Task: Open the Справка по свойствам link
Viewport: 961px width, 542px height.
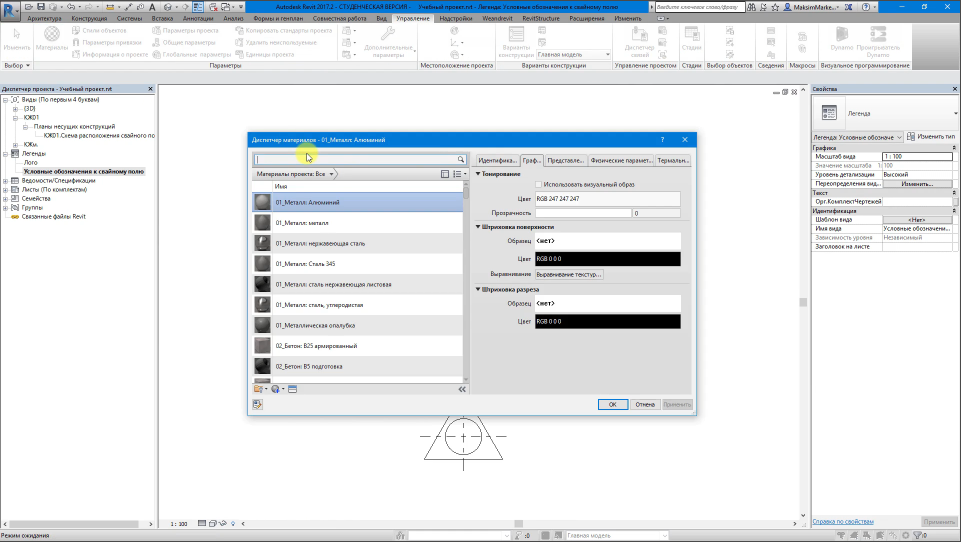Action: pos(843,522)
